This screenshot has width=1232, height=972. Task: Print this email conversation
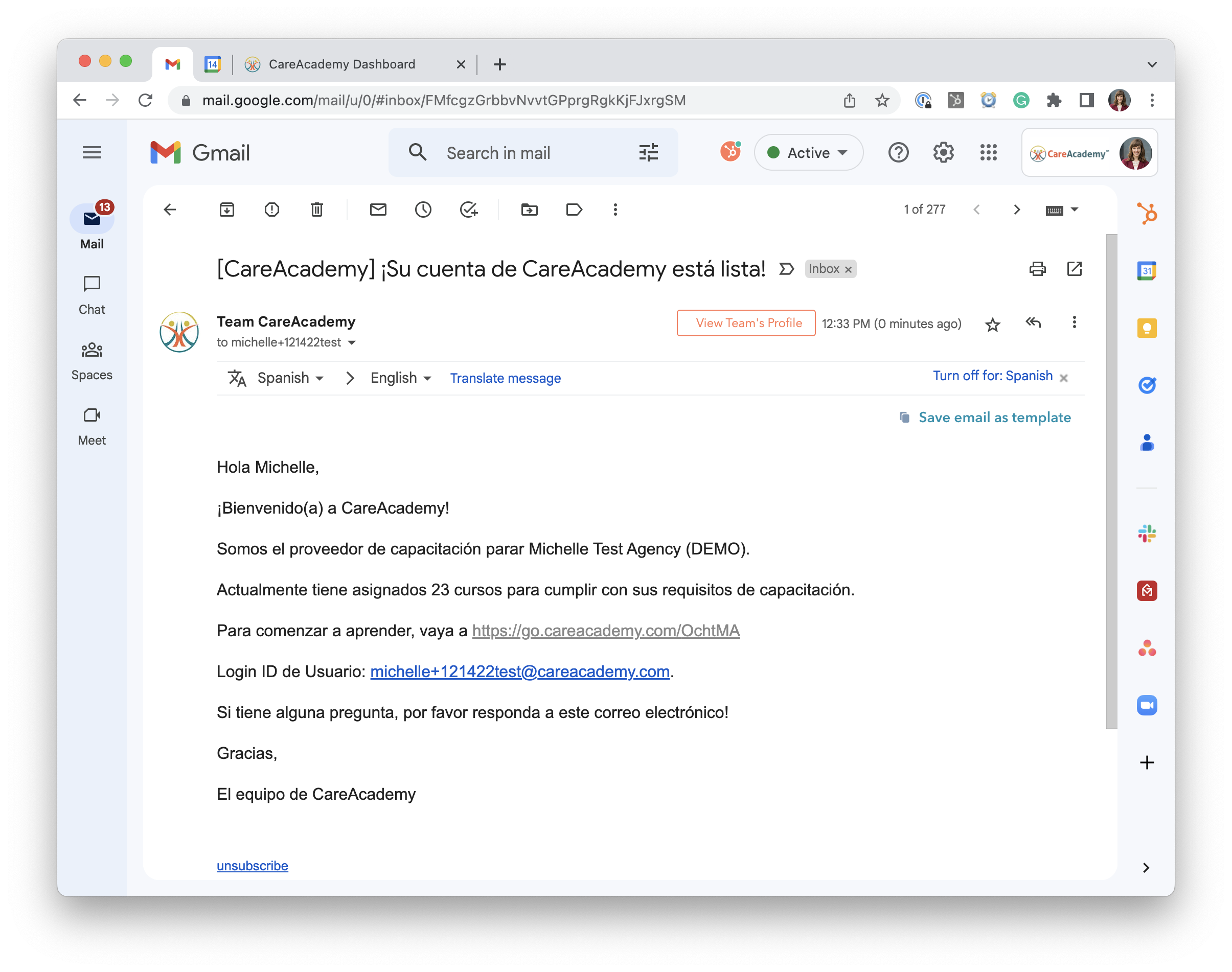[x=1037, y=269]
